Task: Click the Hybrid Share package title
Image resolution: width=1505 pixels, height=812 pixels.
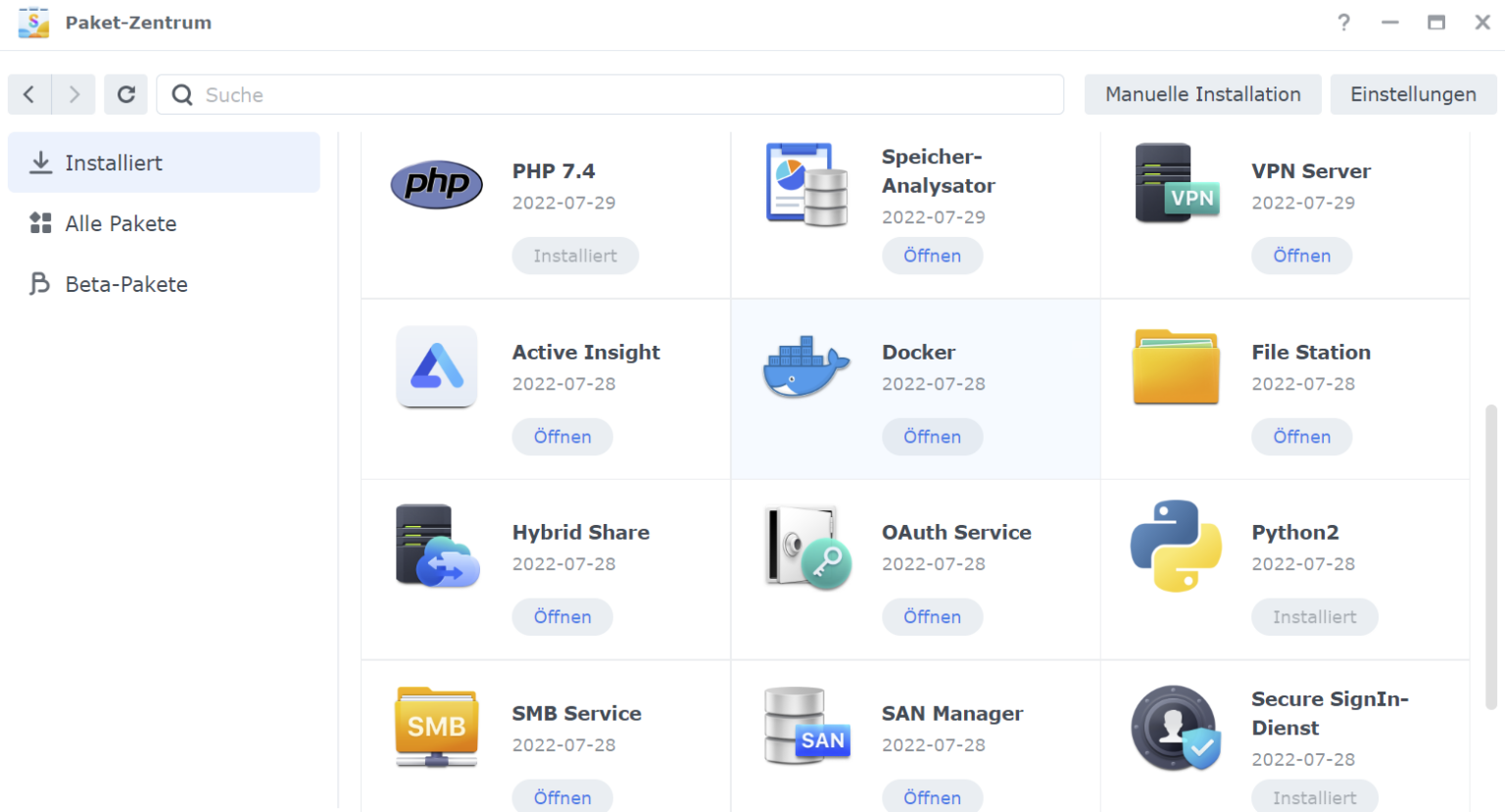Action: [x=581, y=533]
